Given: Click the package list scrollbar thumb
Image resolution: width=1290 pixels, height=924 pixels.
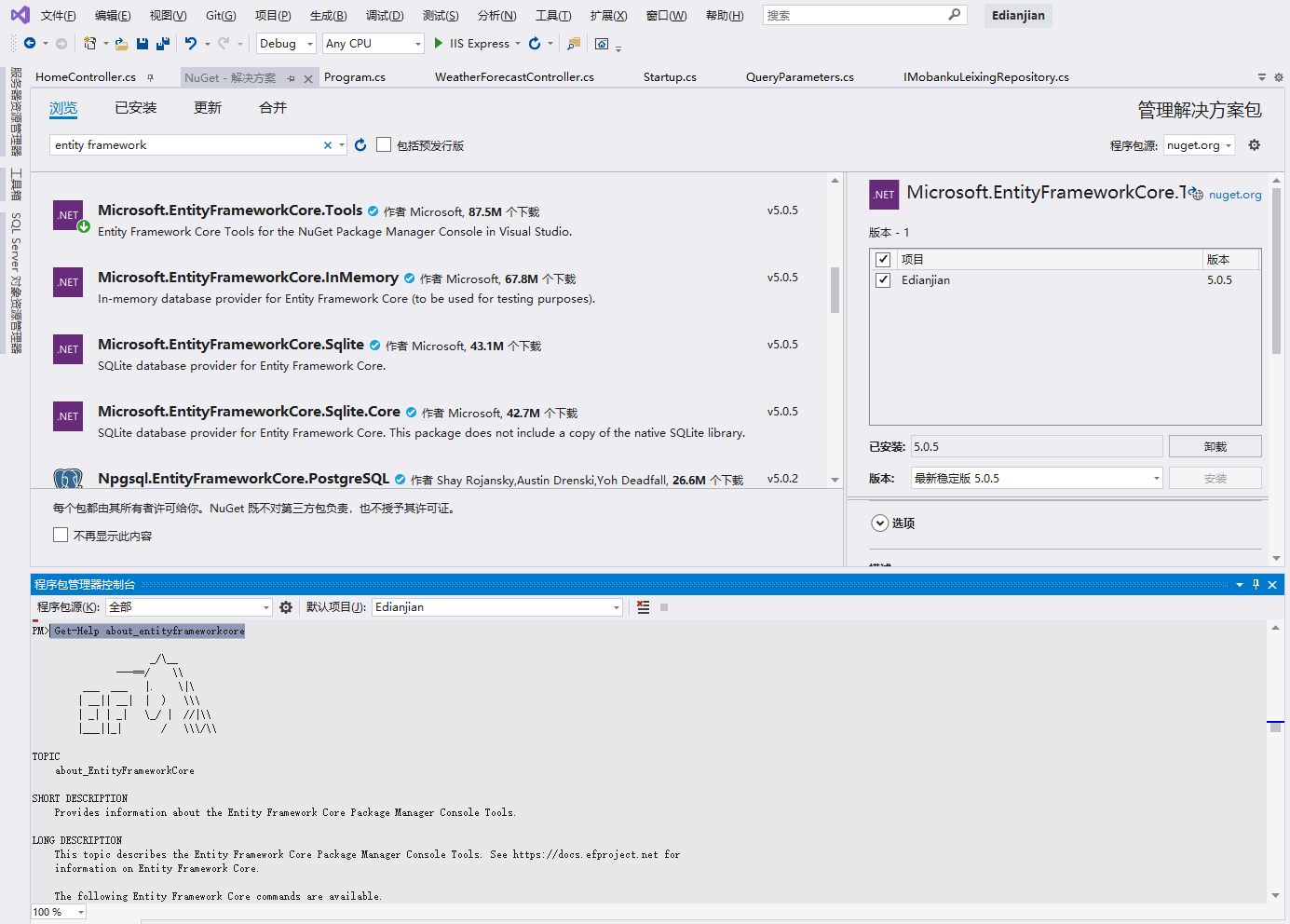Looking at the screenshot, I should [835, 290].
